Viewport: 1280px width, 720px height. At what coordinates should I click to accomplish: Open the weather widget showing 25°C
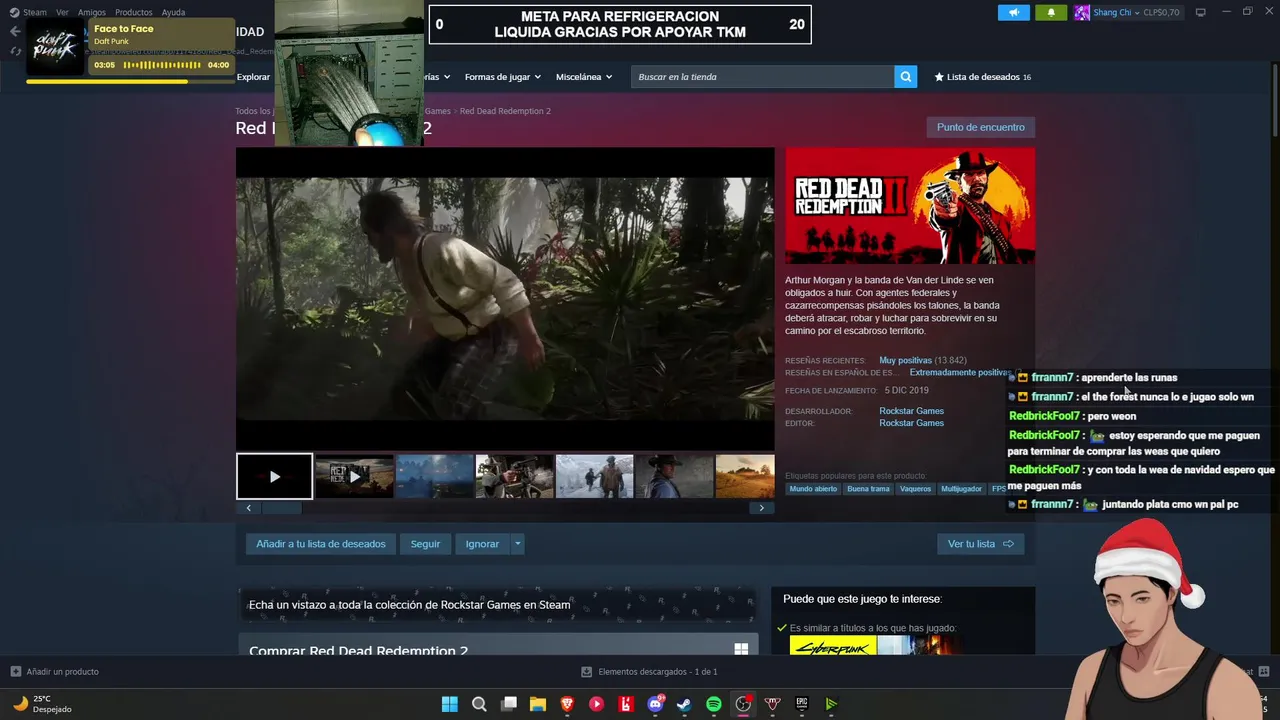tap(43, 704)
